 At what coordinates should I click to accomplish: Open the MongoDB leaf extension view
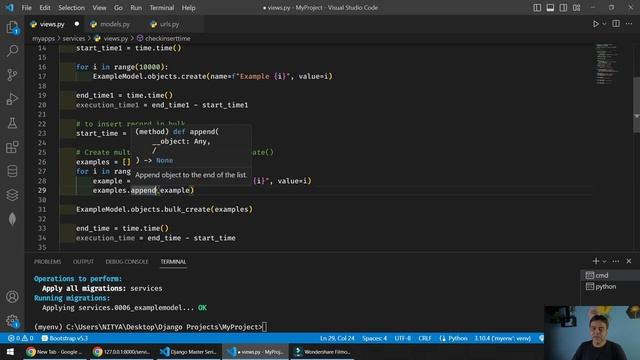pyautogui.click(x=12, y=219)
